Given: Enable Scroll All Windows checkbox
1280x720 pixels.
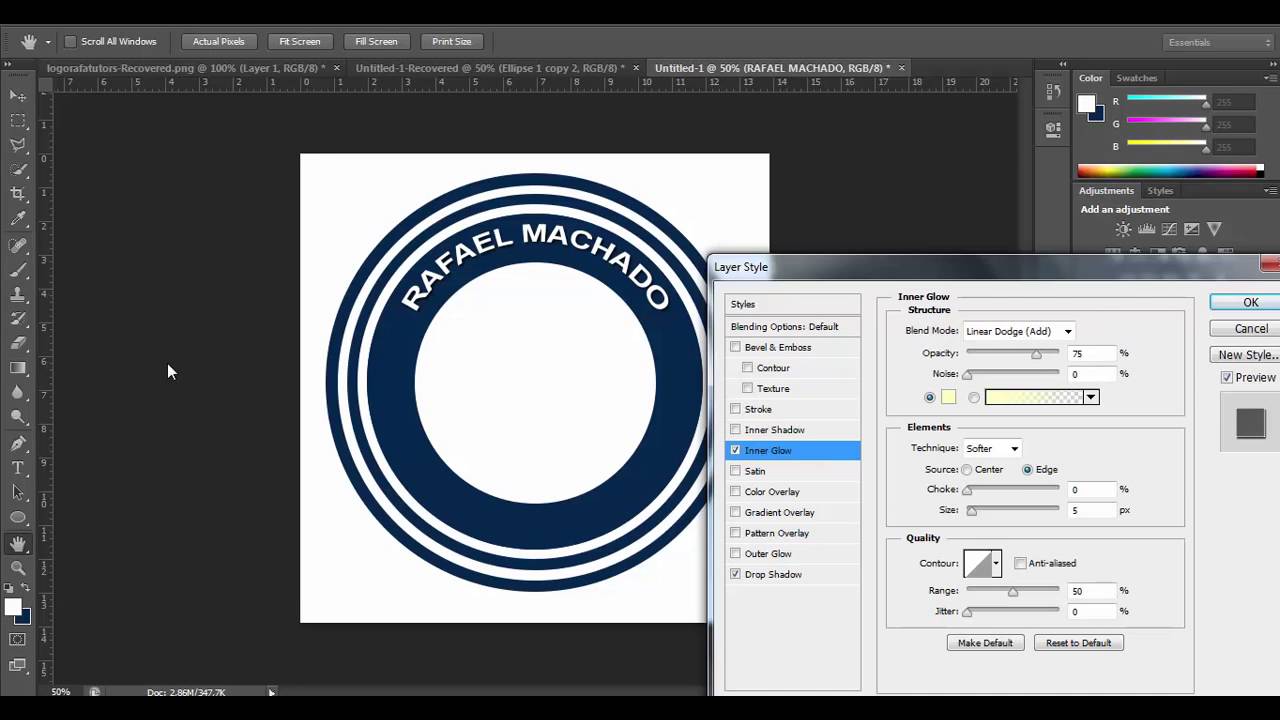Looking at the screenshot, I should [70, 42].
